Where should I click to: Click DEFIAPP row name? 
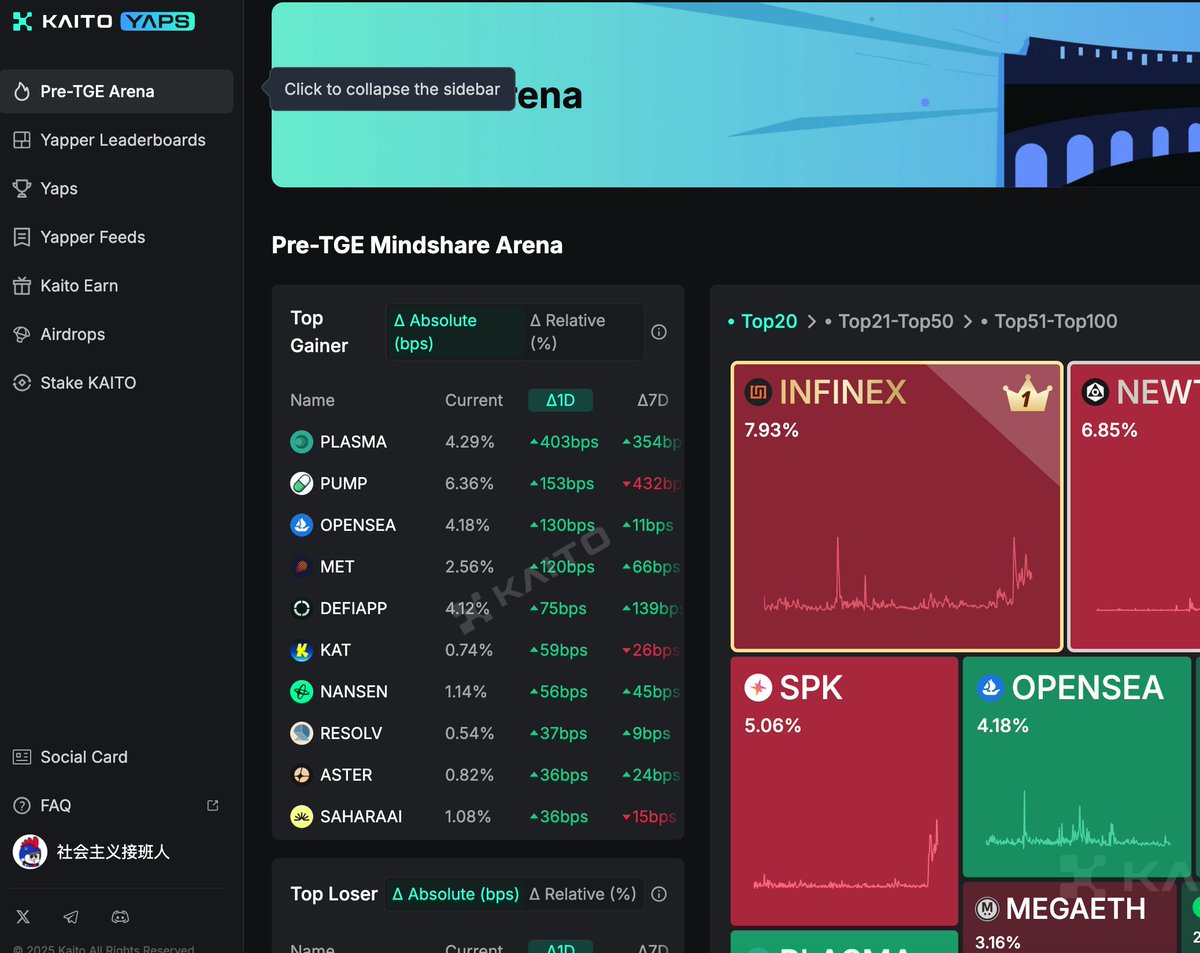coord(353,608)
